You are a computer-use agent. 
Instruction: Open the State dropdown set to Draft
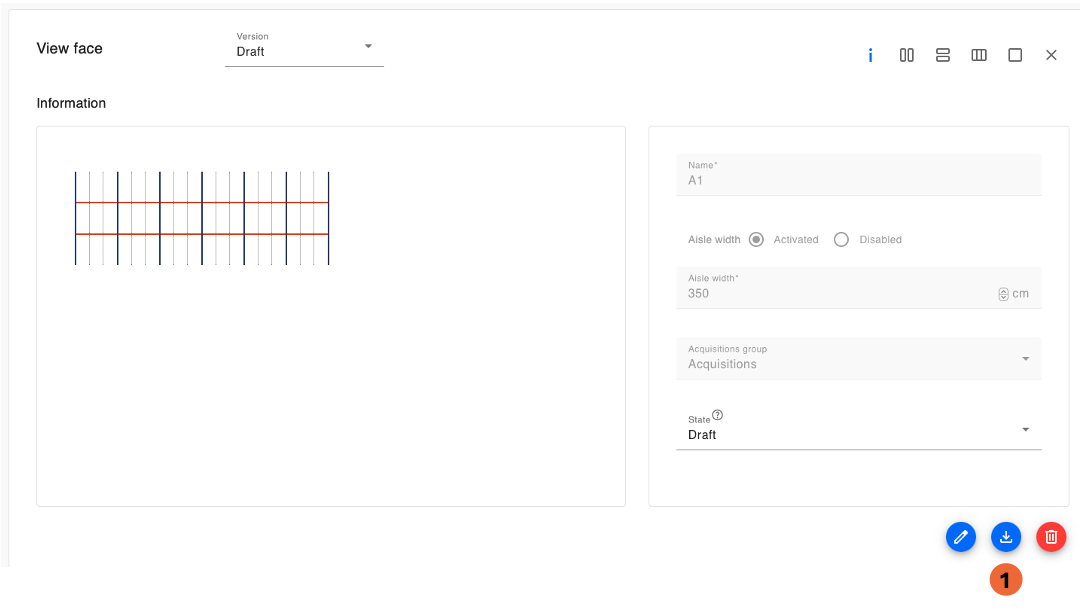pyautogui.click(x=859, y=429)
